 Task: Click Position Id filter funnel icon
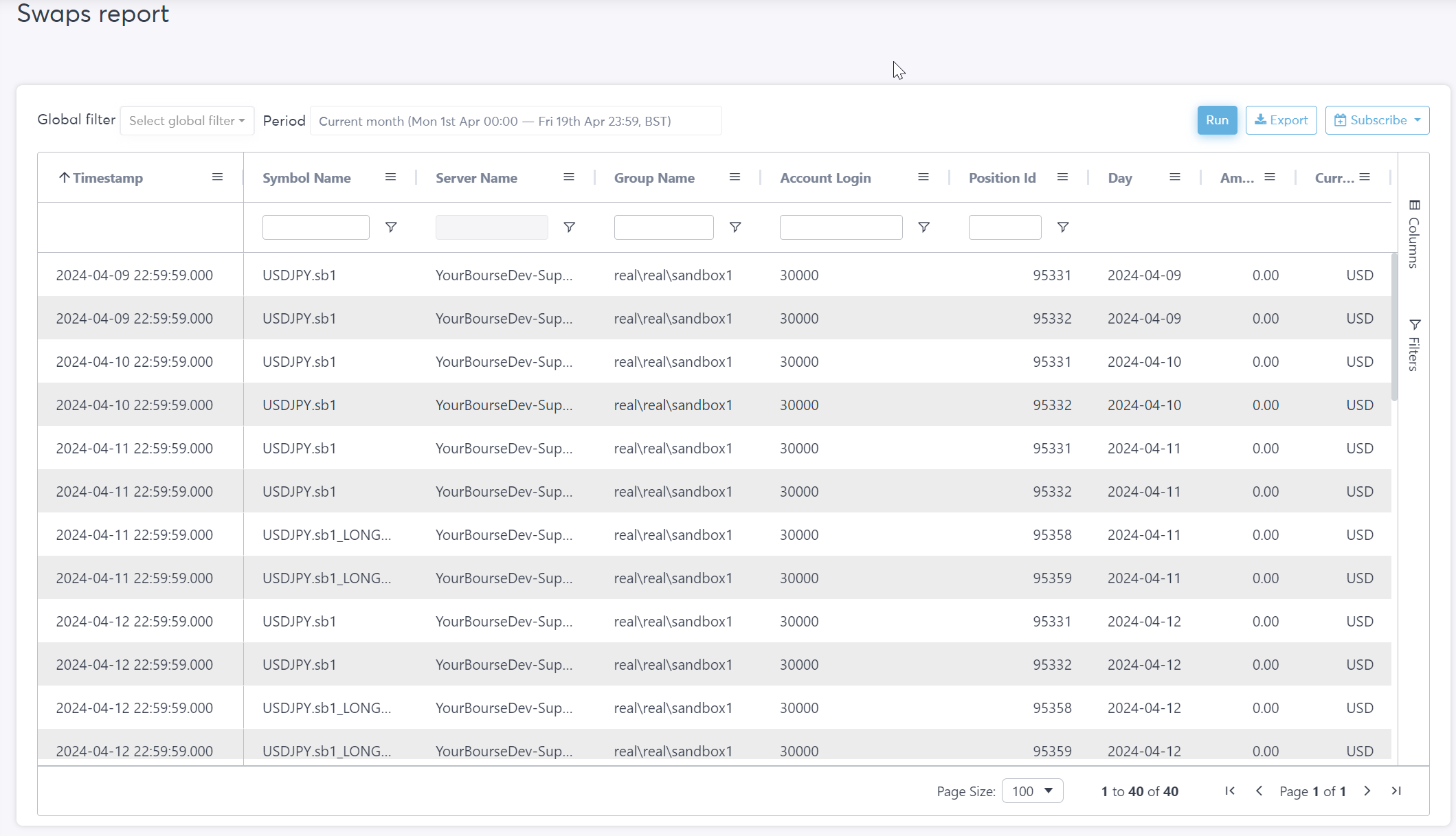(1063, 227)
